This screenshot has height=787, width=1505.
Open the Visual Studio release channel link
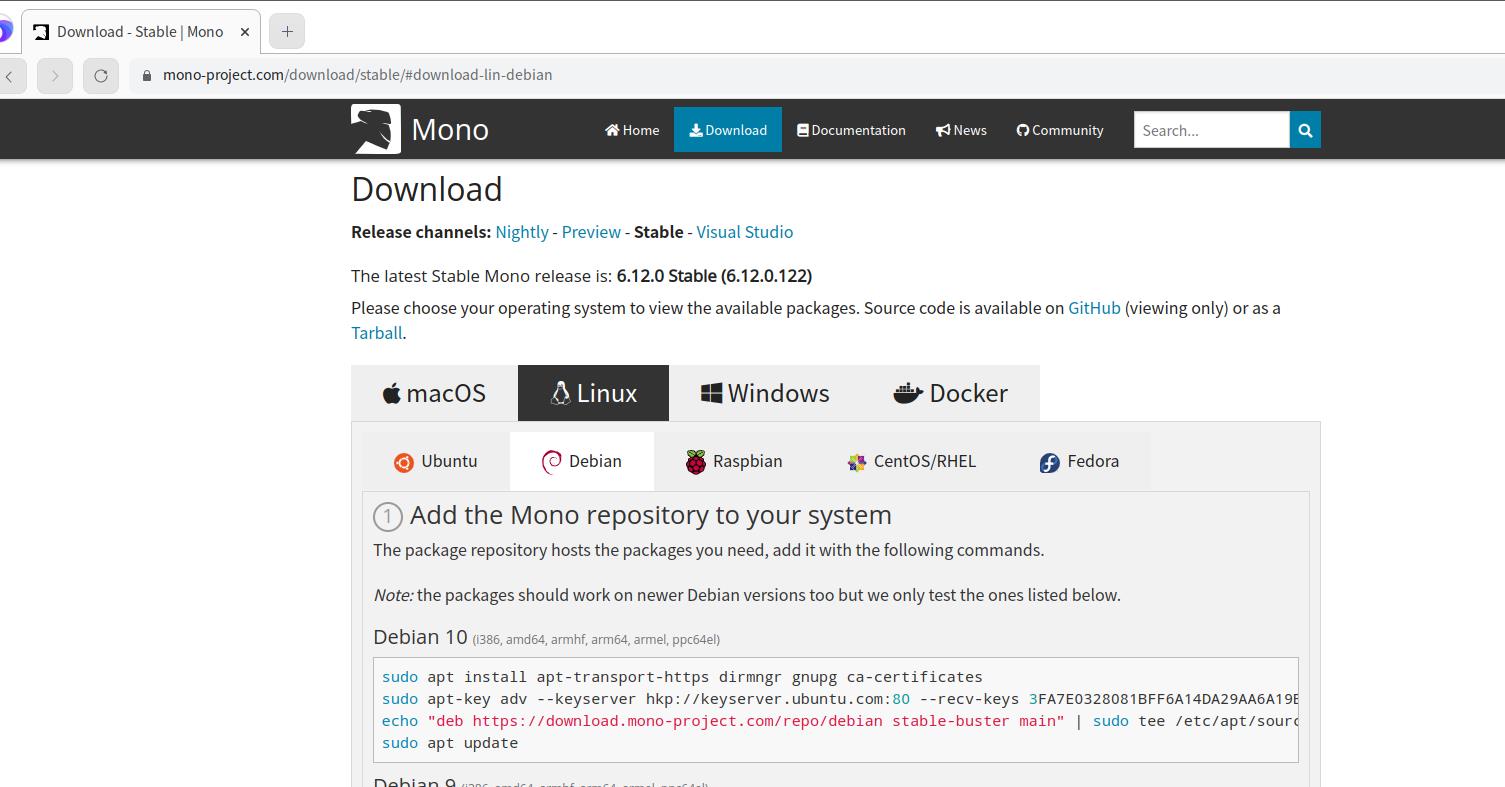(745, 232)
